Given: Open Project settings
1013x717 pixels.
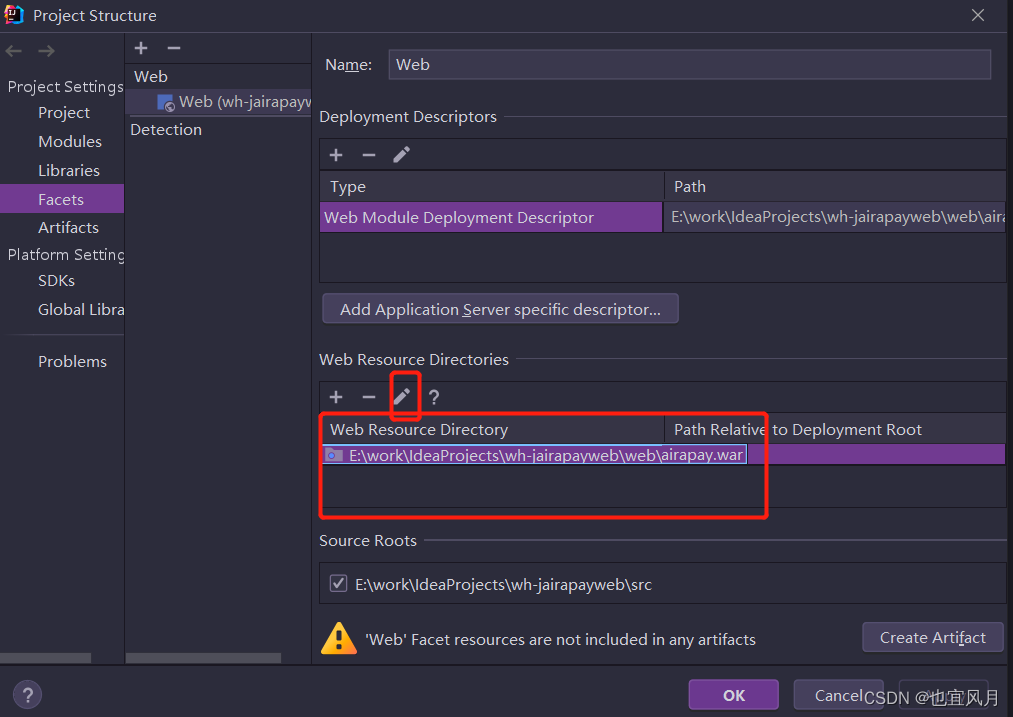Looking at the screenshot, I should pos(63,112).
